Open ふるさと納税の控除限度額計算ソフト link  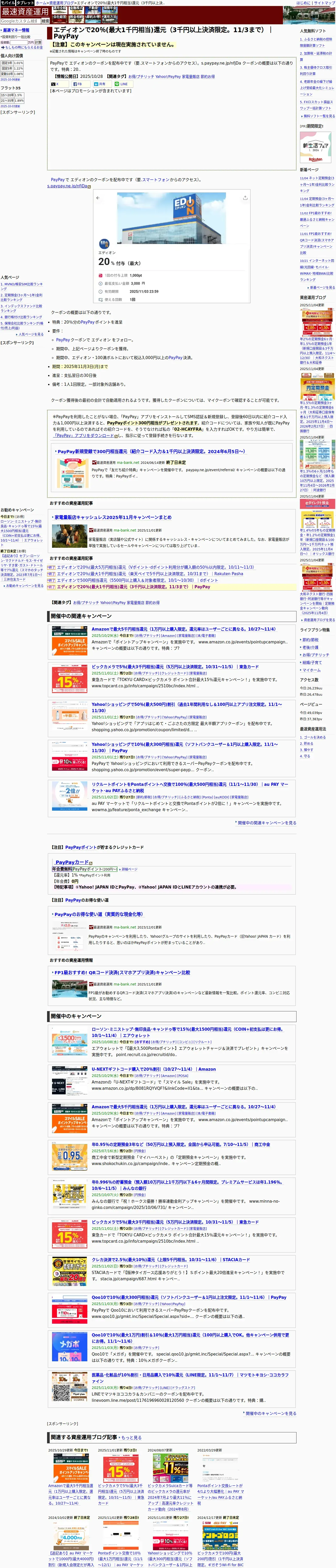tap(316, 42)
